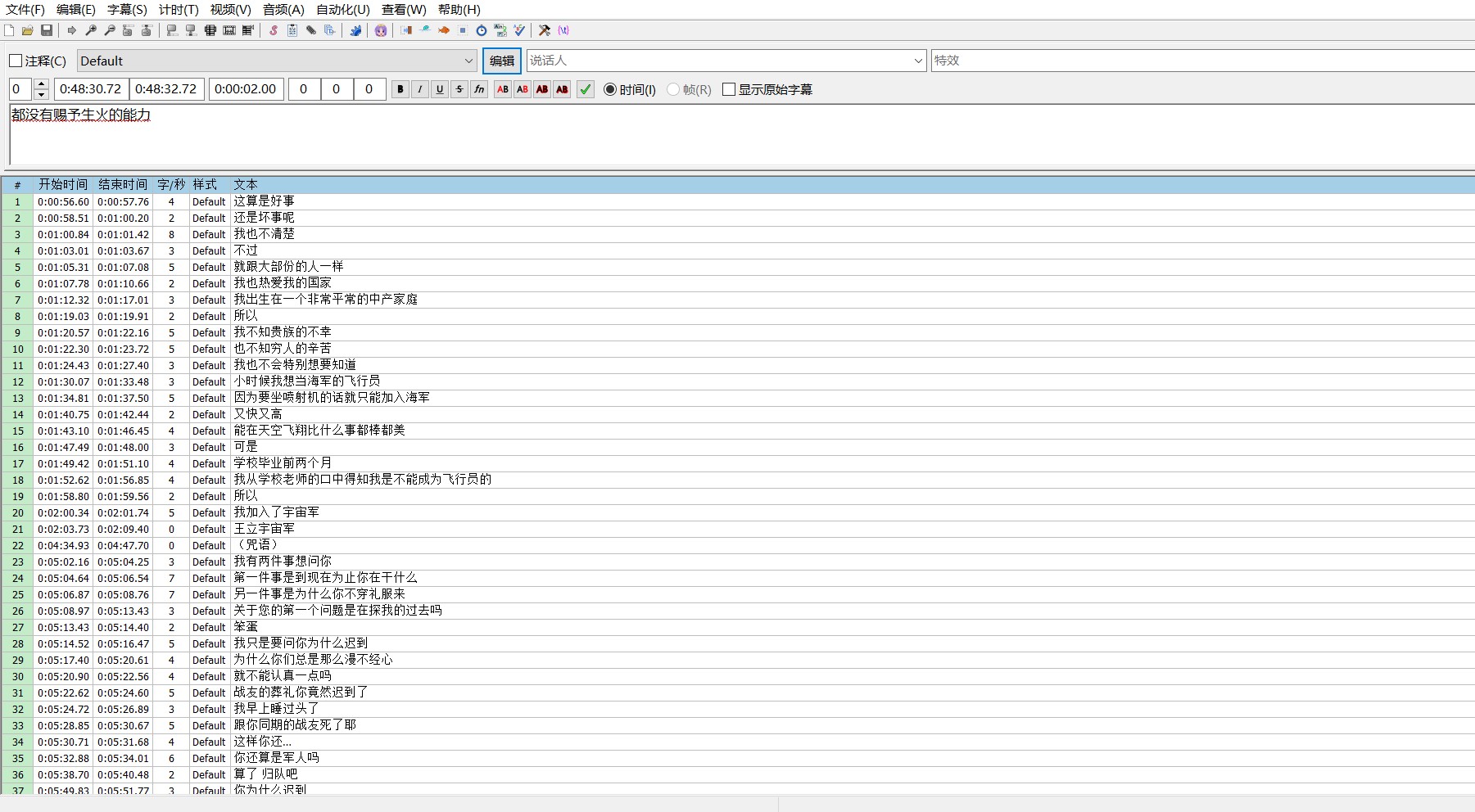Screen dimensions: 1475x812
Task: Open Options with hammer and wrench icon
Action: 545,30
